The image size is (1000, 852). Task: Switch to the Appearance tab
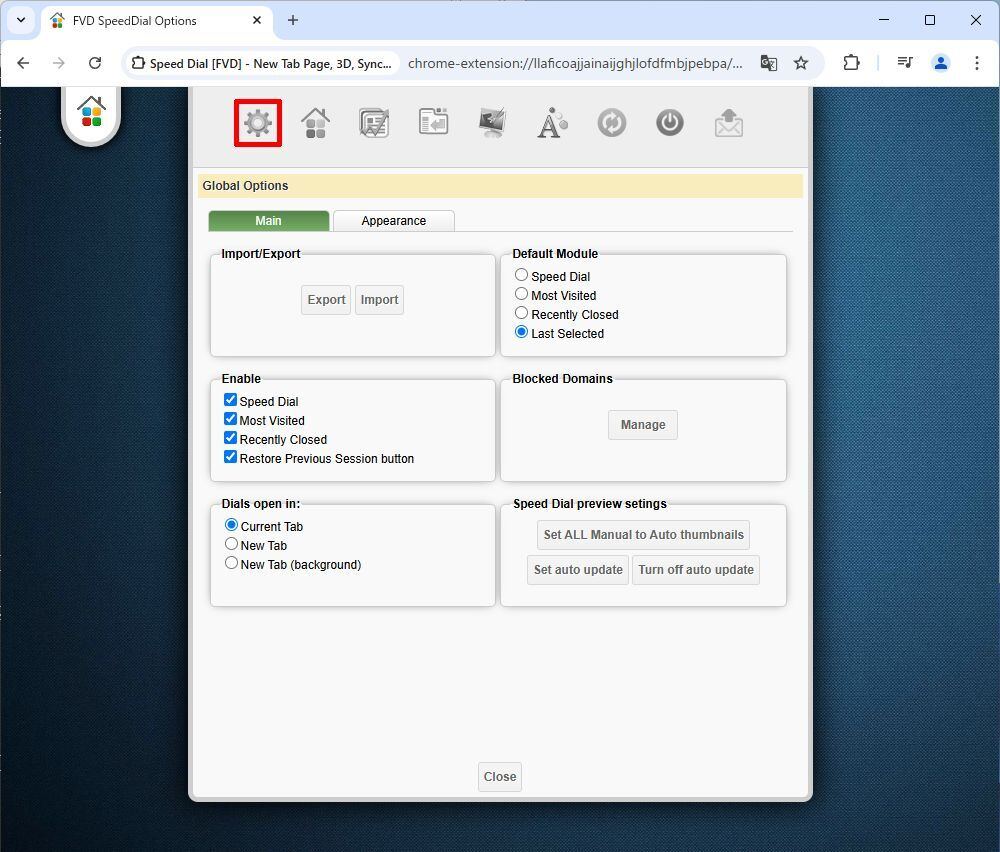[x=393, y=221]
